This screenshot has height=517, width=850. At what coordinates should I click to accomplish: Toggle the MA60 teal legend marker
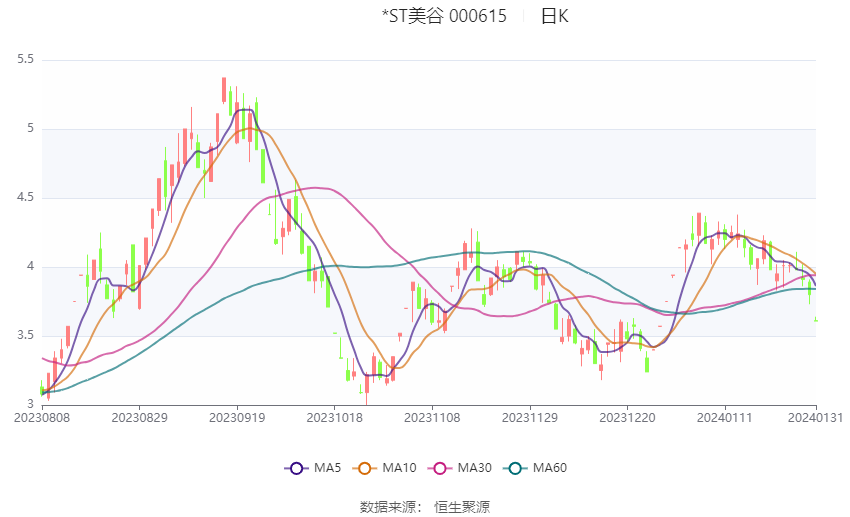click(x=515, y=469)
